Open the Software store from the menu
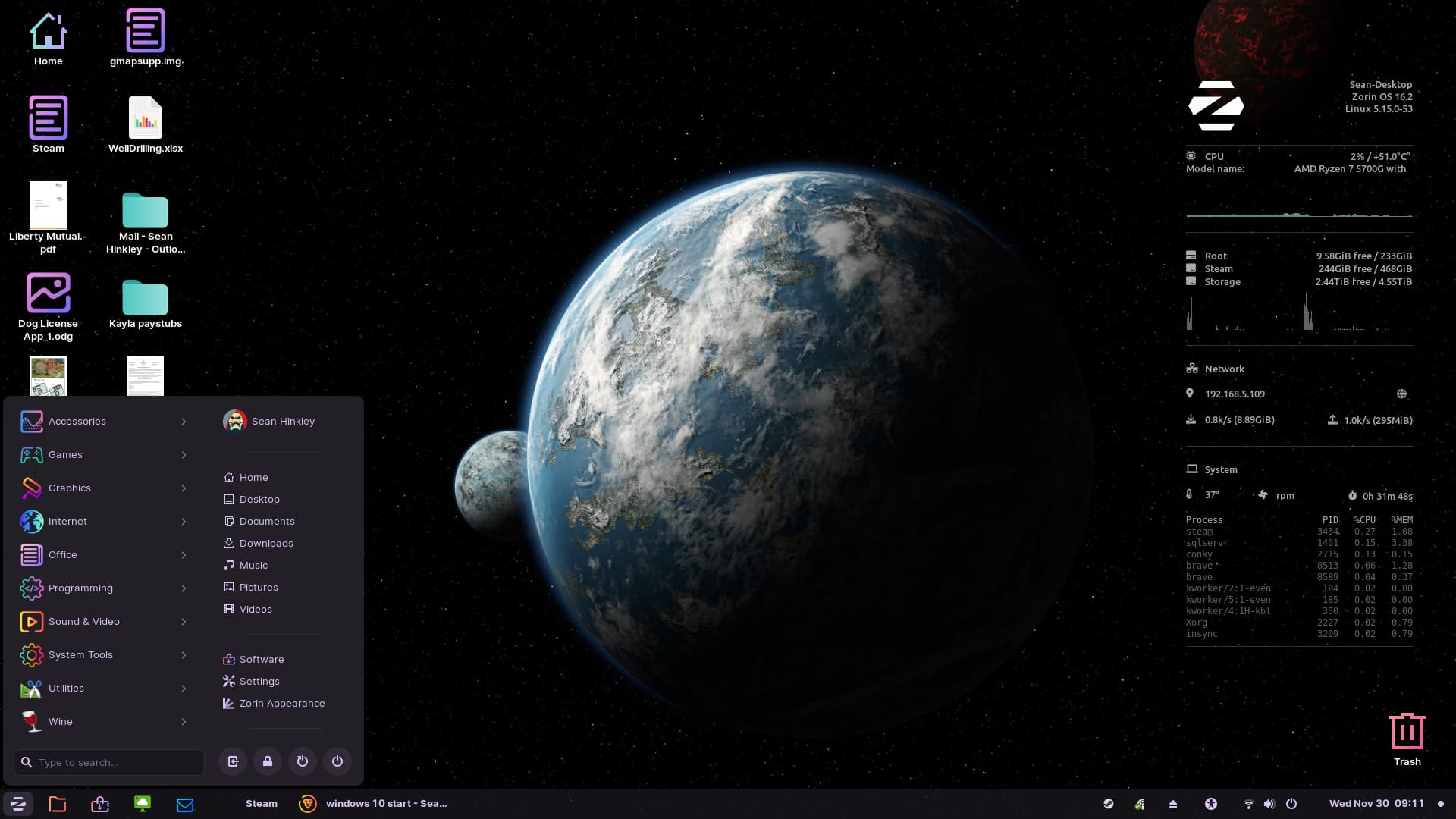This screenshot has height=819, width=1456. (262, 659)
